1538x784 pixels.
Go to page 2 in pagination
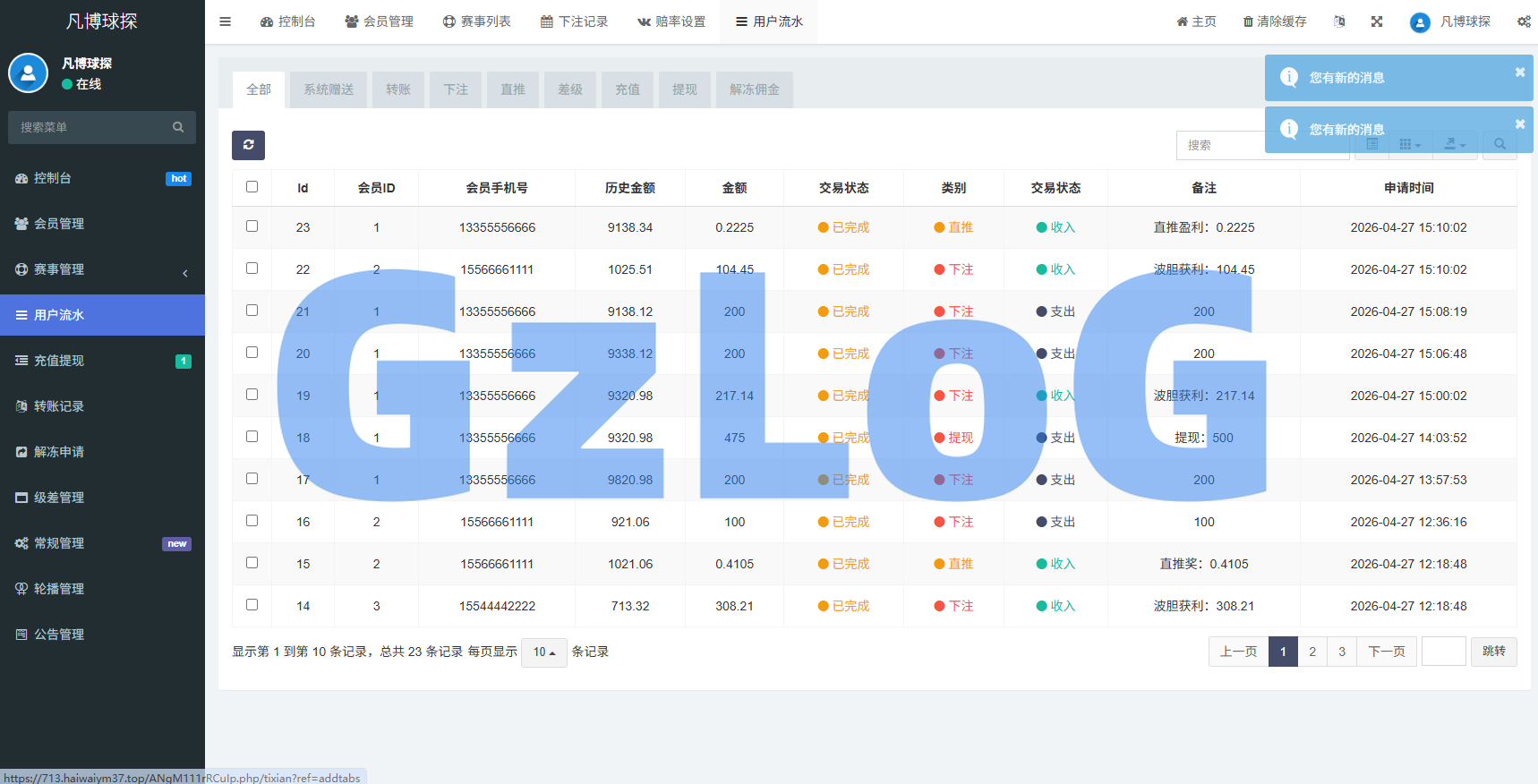[x=1312, y=652]
